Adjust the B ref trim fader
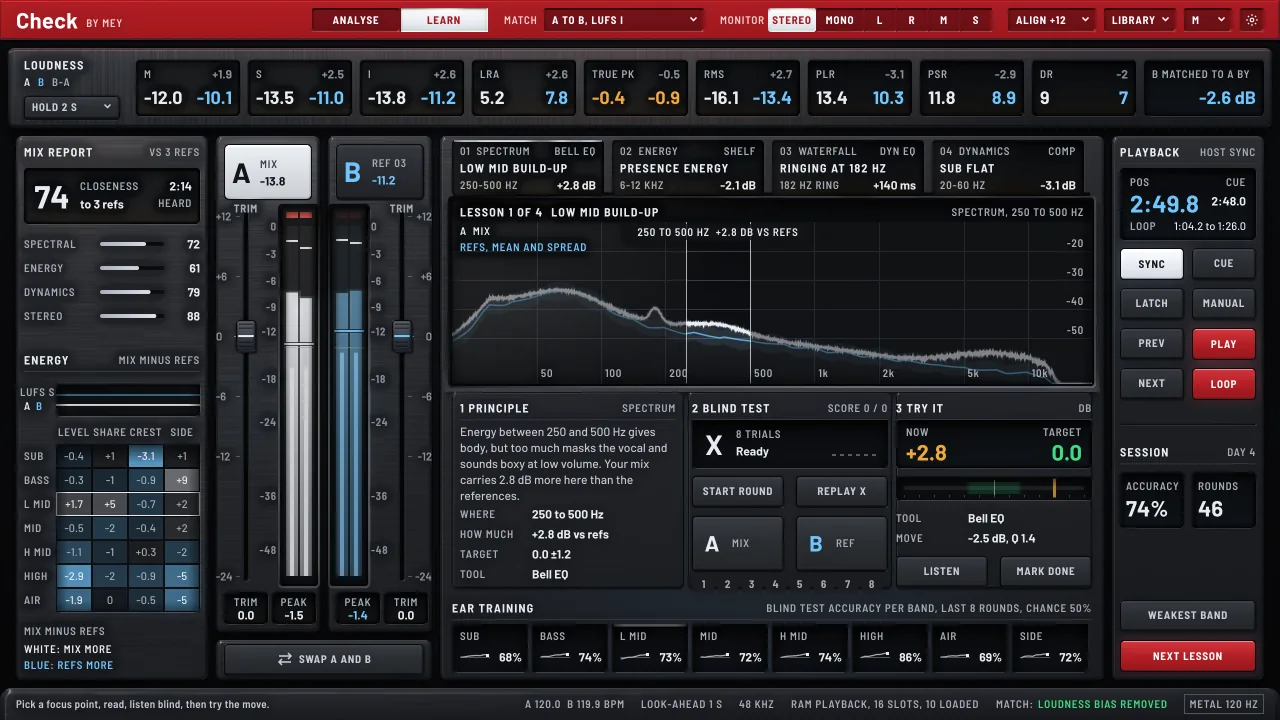The image size is (1280, 720). click(x=402, y=336)
